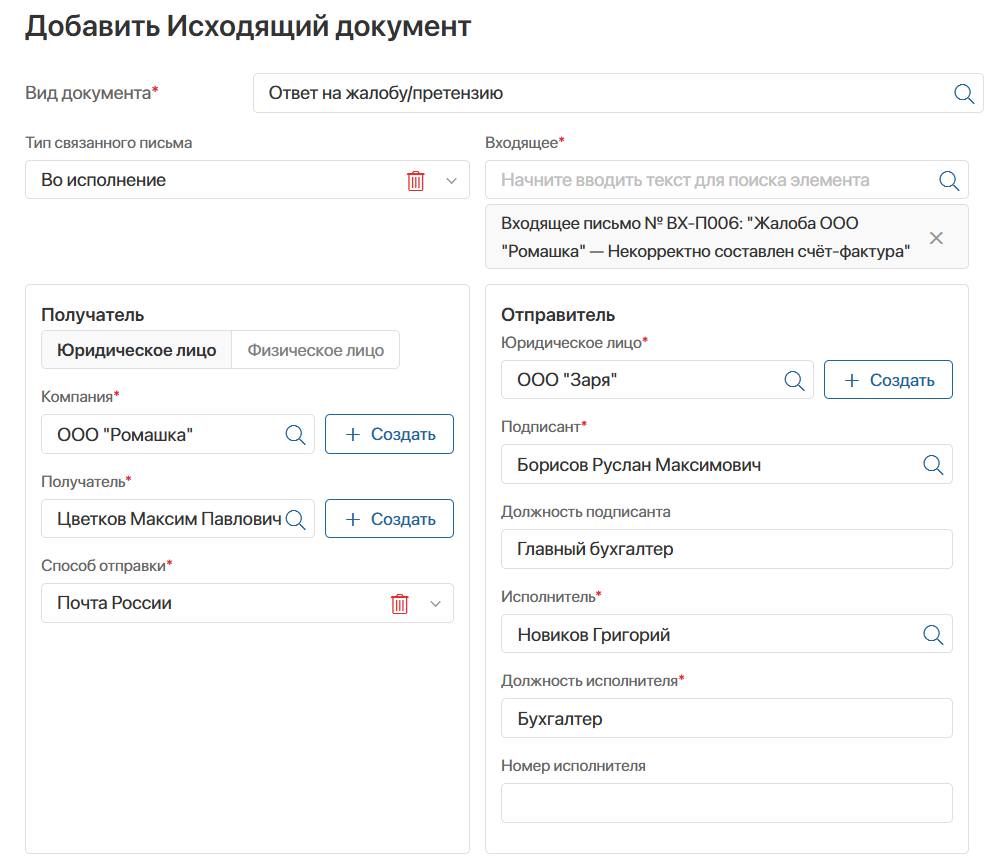Click the Должность подписанта field showing Главный бухгалтер
Screen dimensions: 995x858
(x=726, y=549)
